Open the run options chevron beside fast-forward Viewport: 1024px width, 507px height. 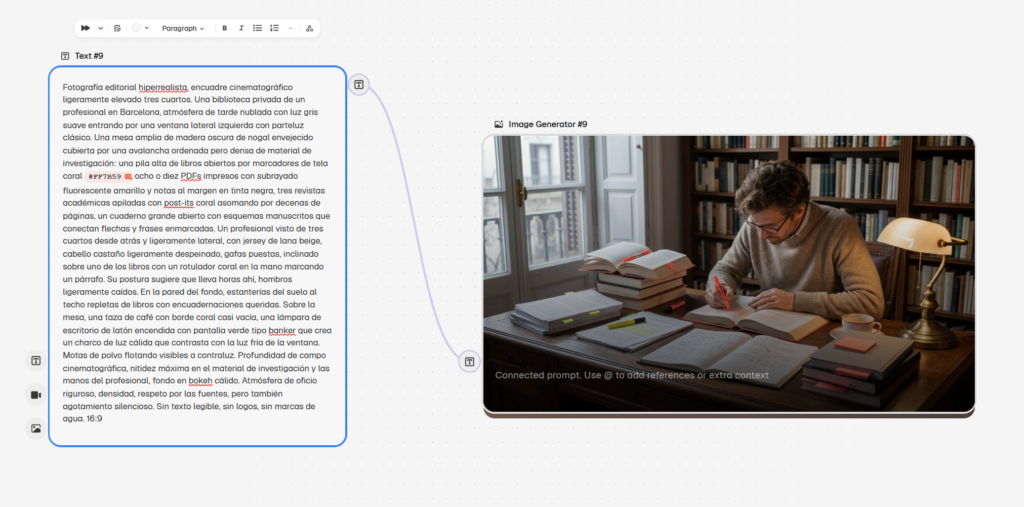101,28
